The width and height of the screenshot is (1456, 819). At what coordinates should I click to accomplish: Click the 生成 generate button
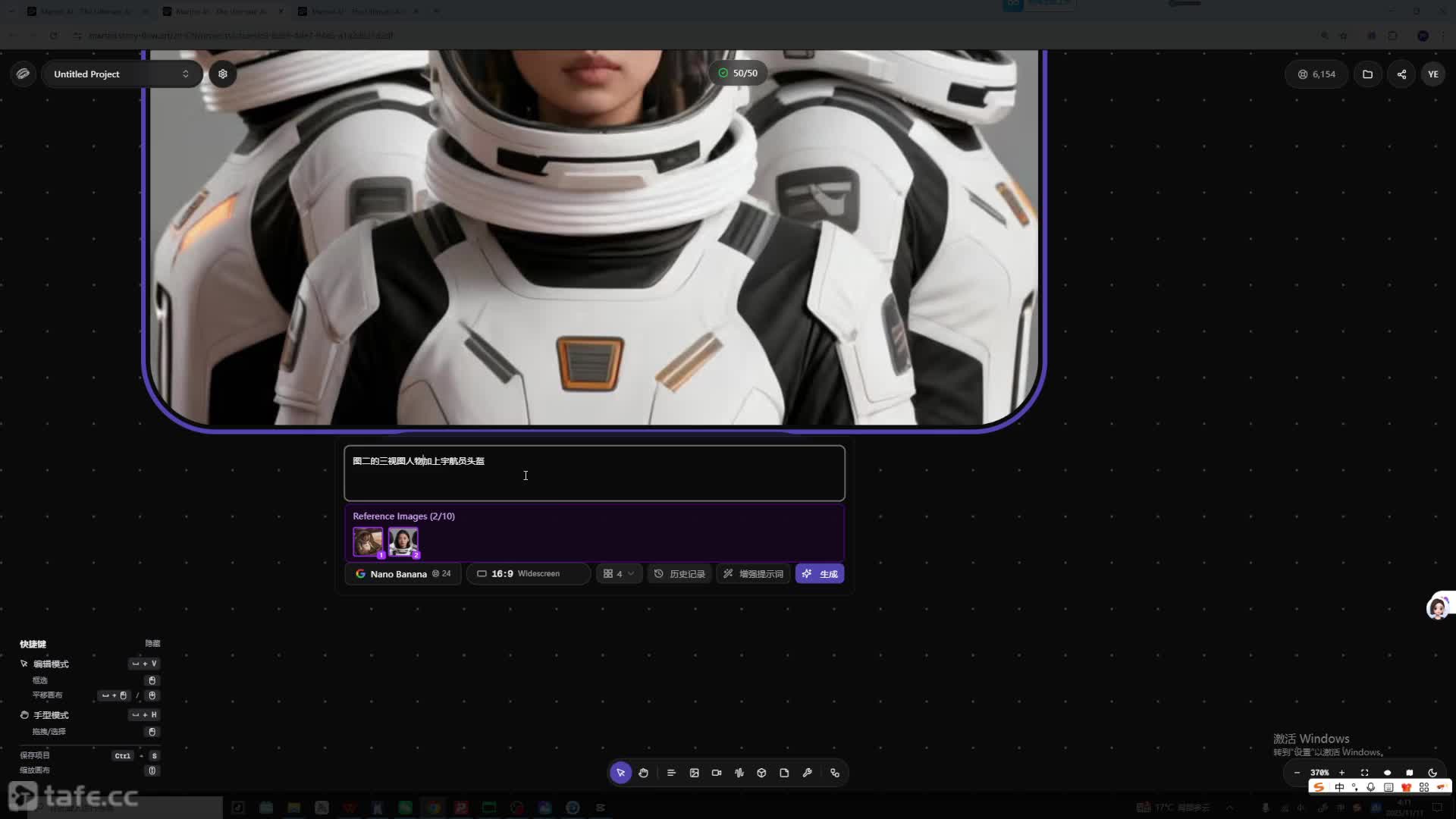coord(820,574)
